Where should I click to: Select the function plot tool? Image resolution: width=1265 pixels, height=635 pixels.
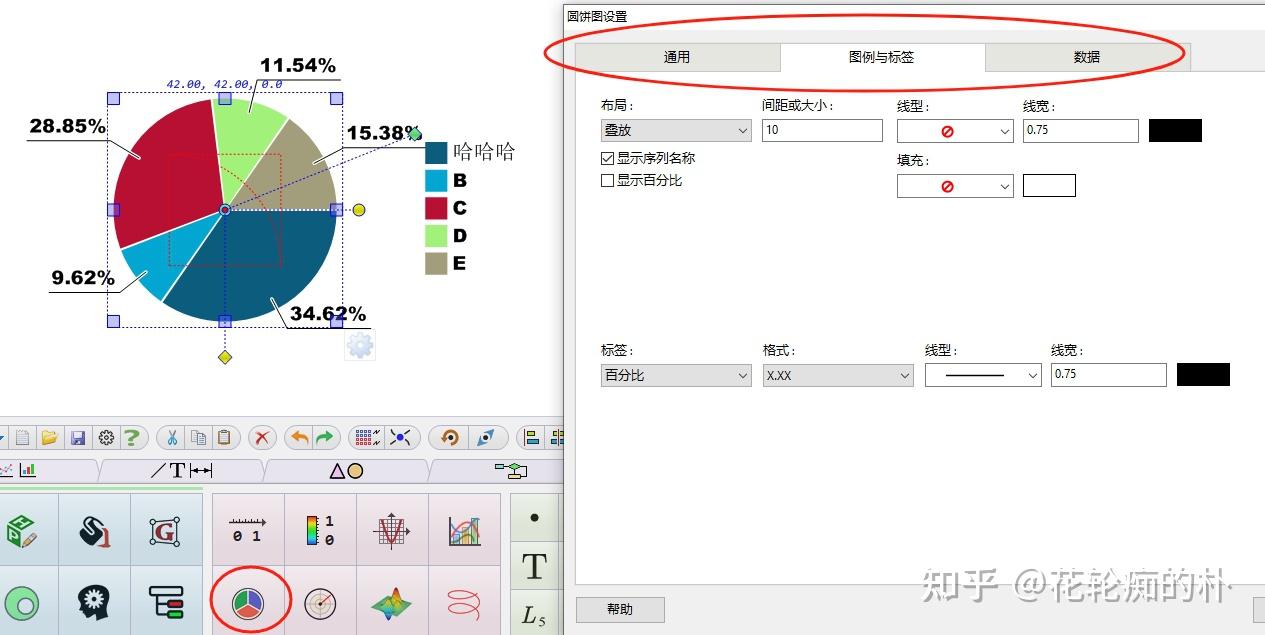point(392,529)
